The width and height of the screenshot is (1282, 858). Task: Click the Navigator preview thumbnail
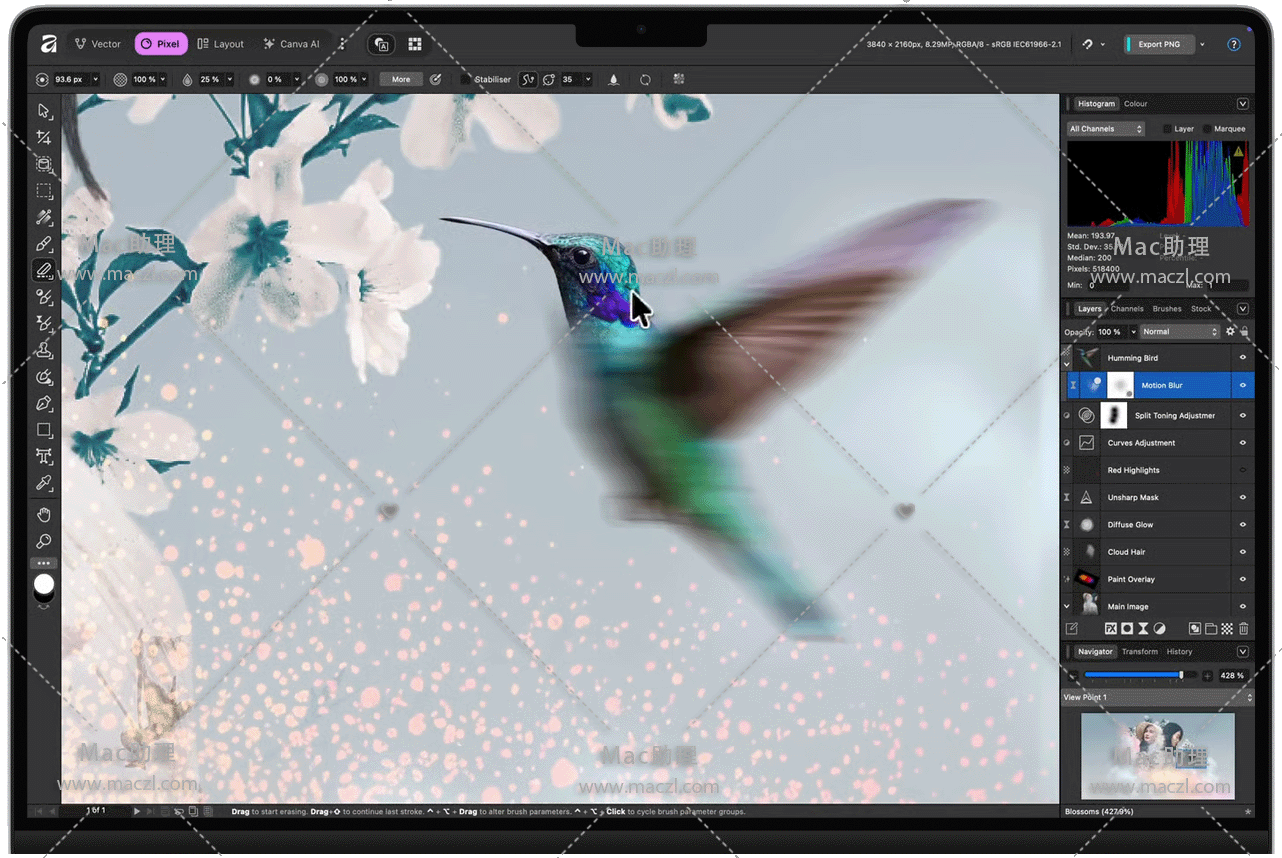tap(1158, 755)
